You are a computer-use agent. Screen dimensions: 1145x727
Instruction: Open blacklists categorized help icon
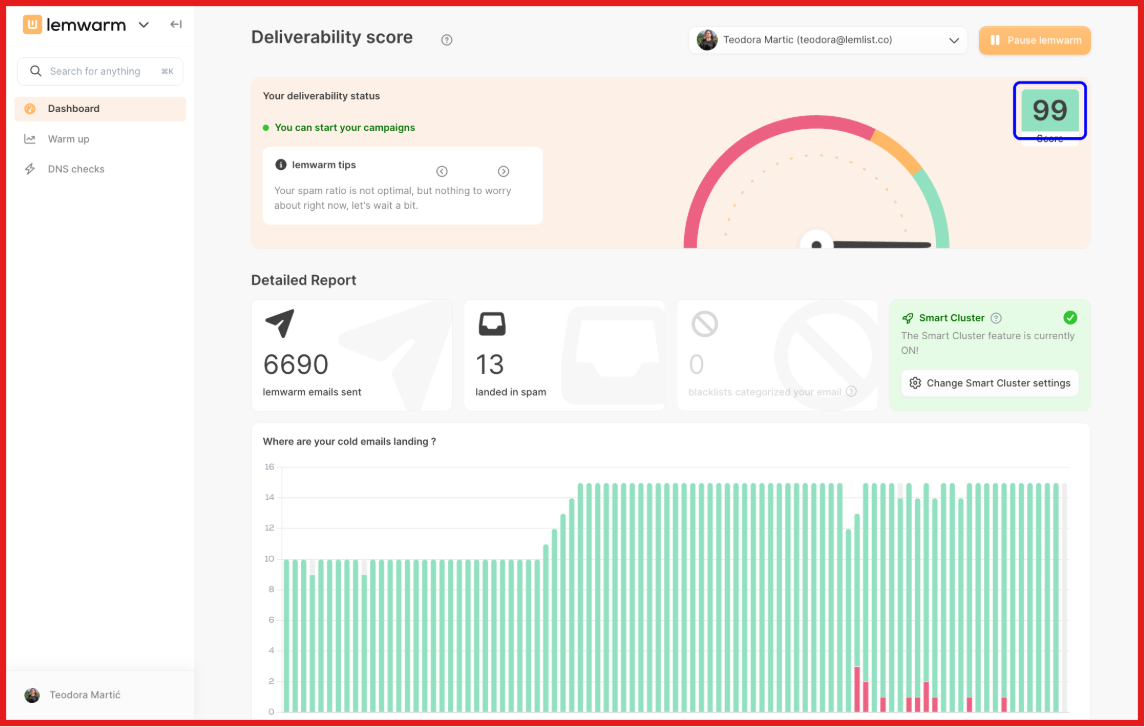pyautogui.click(x=851, y=392)
